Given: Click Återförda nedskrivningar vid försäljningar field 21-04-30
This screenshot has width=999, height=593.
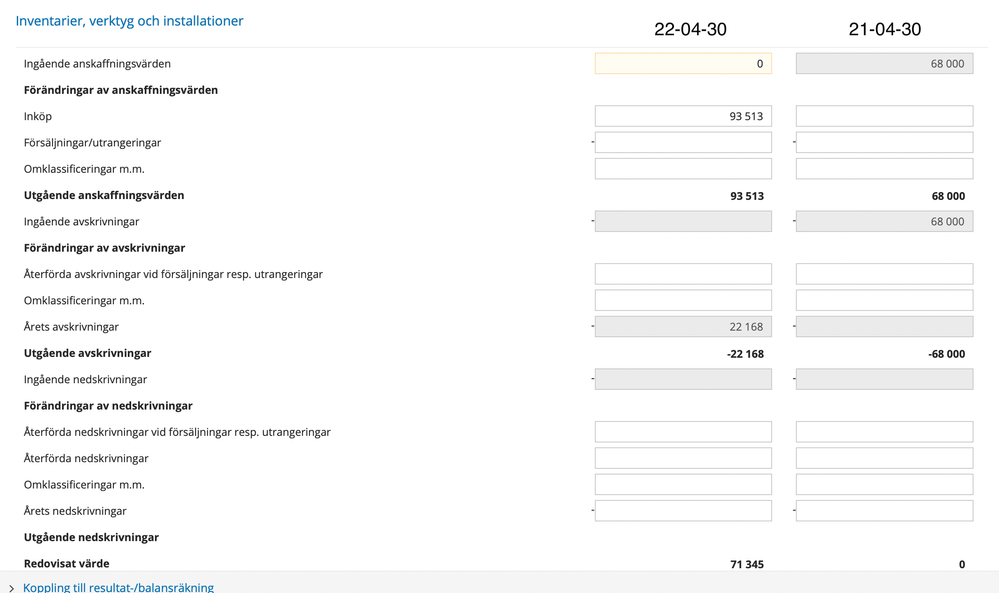Looking at the screenshot, I should point(884,432).
